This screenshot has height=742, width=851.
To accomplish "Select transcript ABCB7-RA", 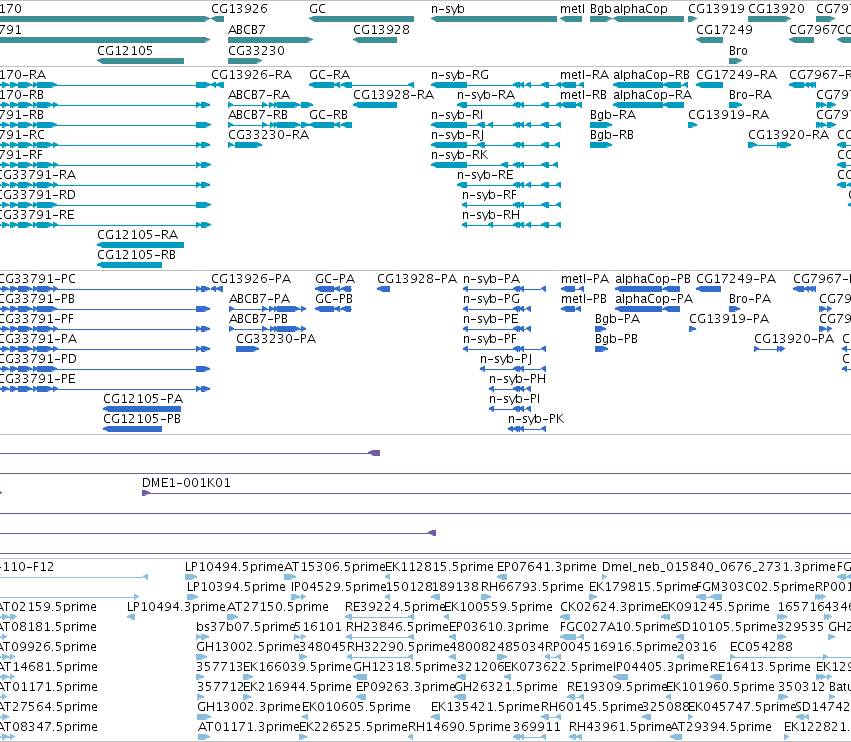I will pyautogui.click(x=259, y=95).
